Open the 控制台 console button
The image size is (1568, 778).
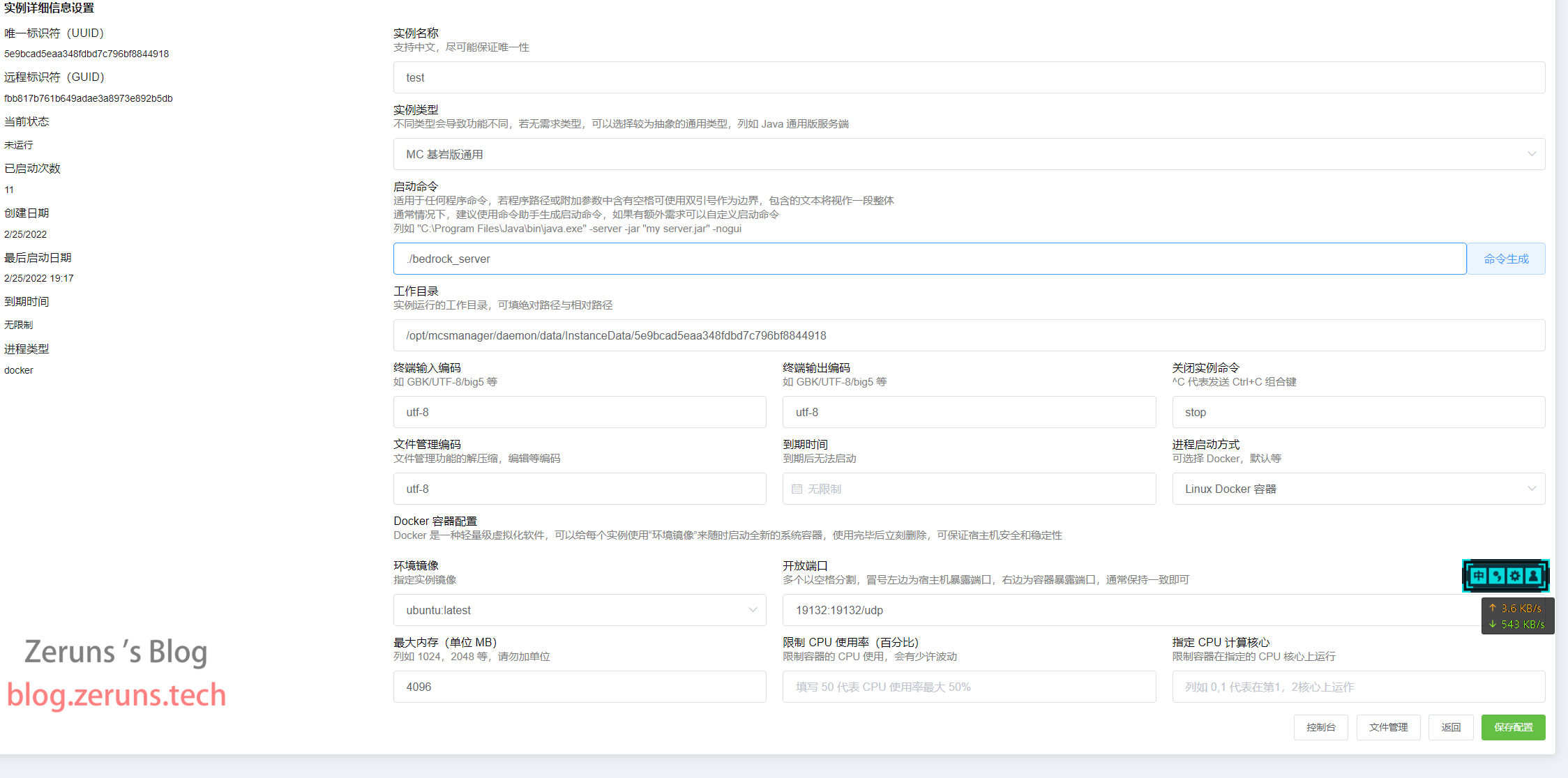1320,727
